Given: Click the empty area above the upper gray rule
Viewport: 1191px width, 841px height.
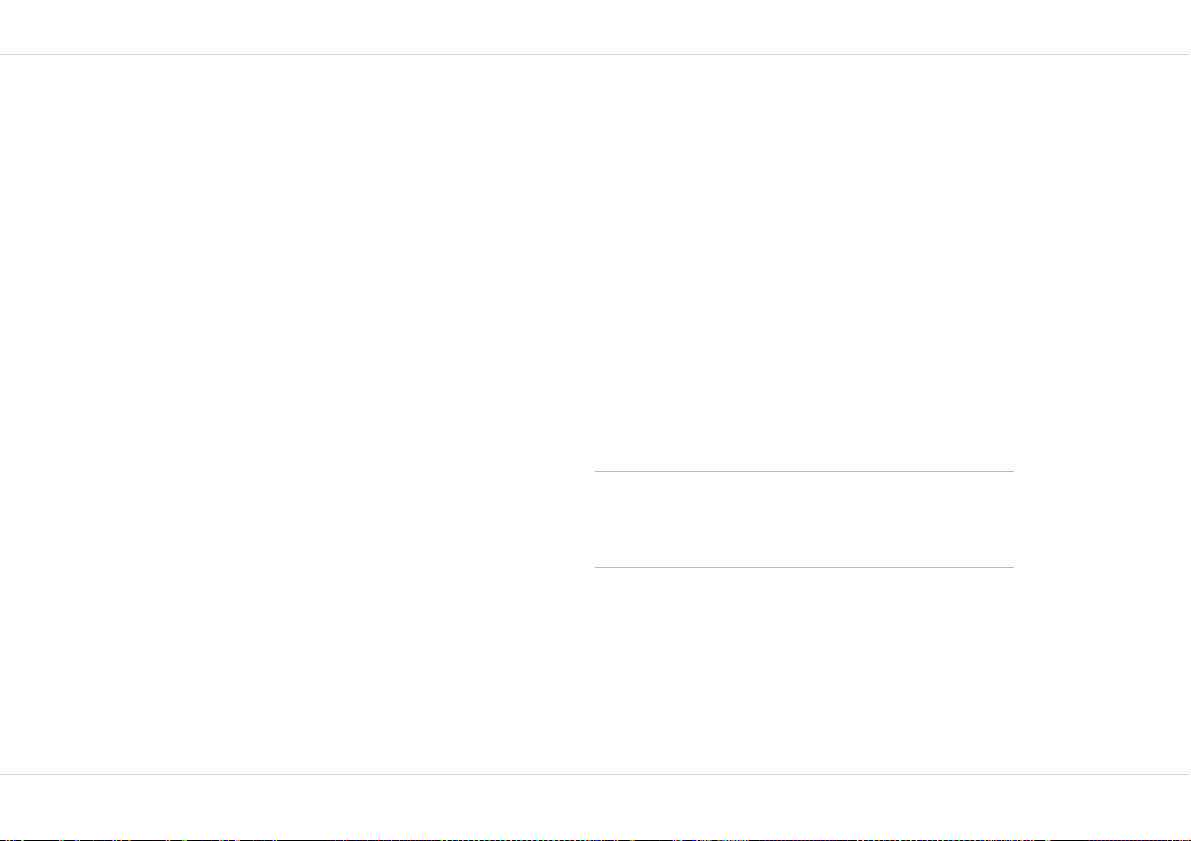Looking at the screenshot, I should (804, 262).
